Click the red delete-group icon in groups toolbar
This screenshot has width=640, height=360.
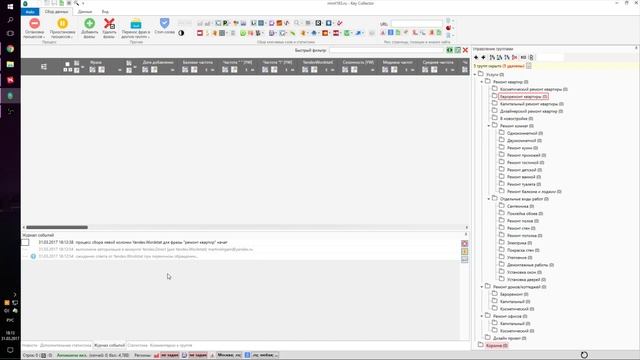click(515, 58)
